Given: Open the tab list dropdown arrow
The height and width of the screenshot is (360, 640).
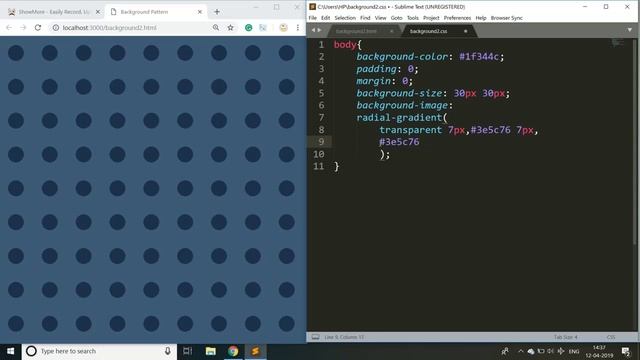Looking at the screenshot, I should click(630, 30).
